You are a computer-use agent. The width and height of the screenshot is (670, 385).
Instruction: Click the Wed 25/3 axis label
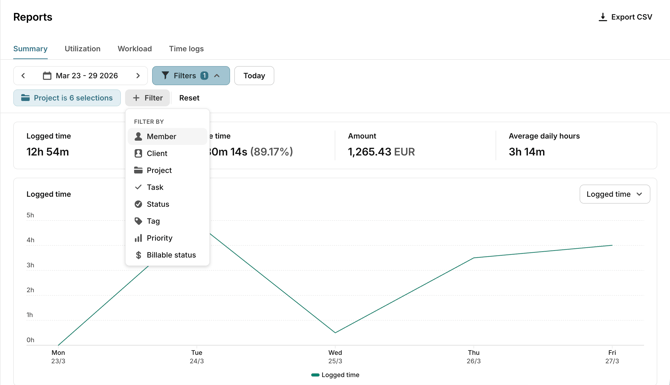[x=335, y=357]
